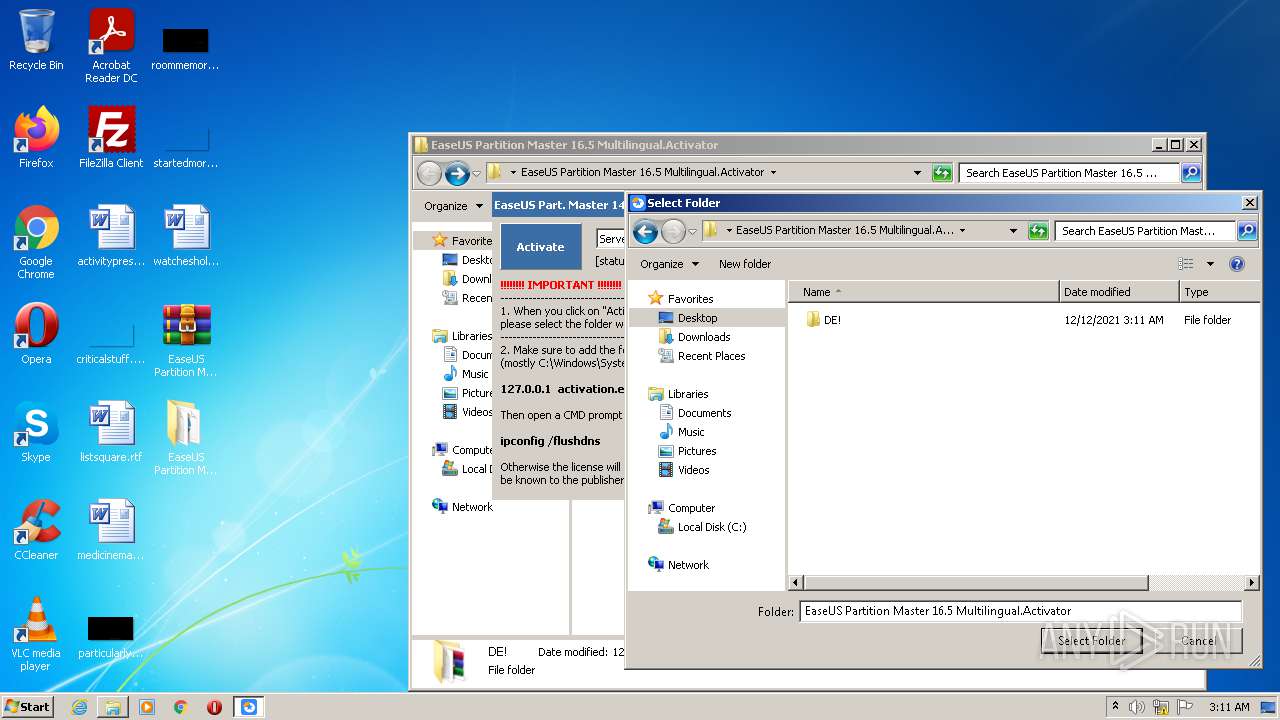Select Music library in the dialog
The image size is (1280, 720).
pyautogui.click(x=691, y=432)
